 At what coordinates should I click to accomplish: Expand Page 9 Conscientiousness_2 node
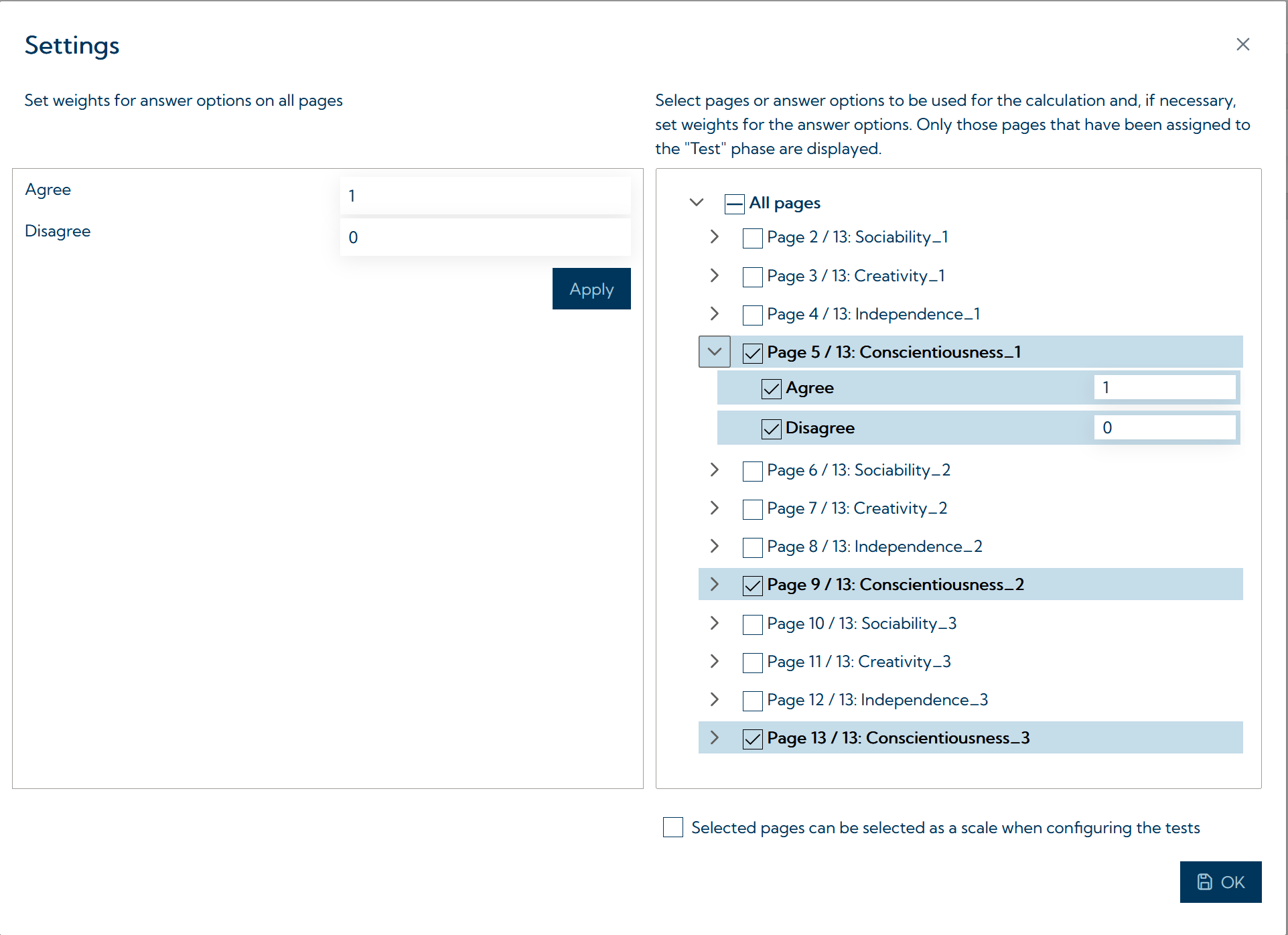point(715,585)
